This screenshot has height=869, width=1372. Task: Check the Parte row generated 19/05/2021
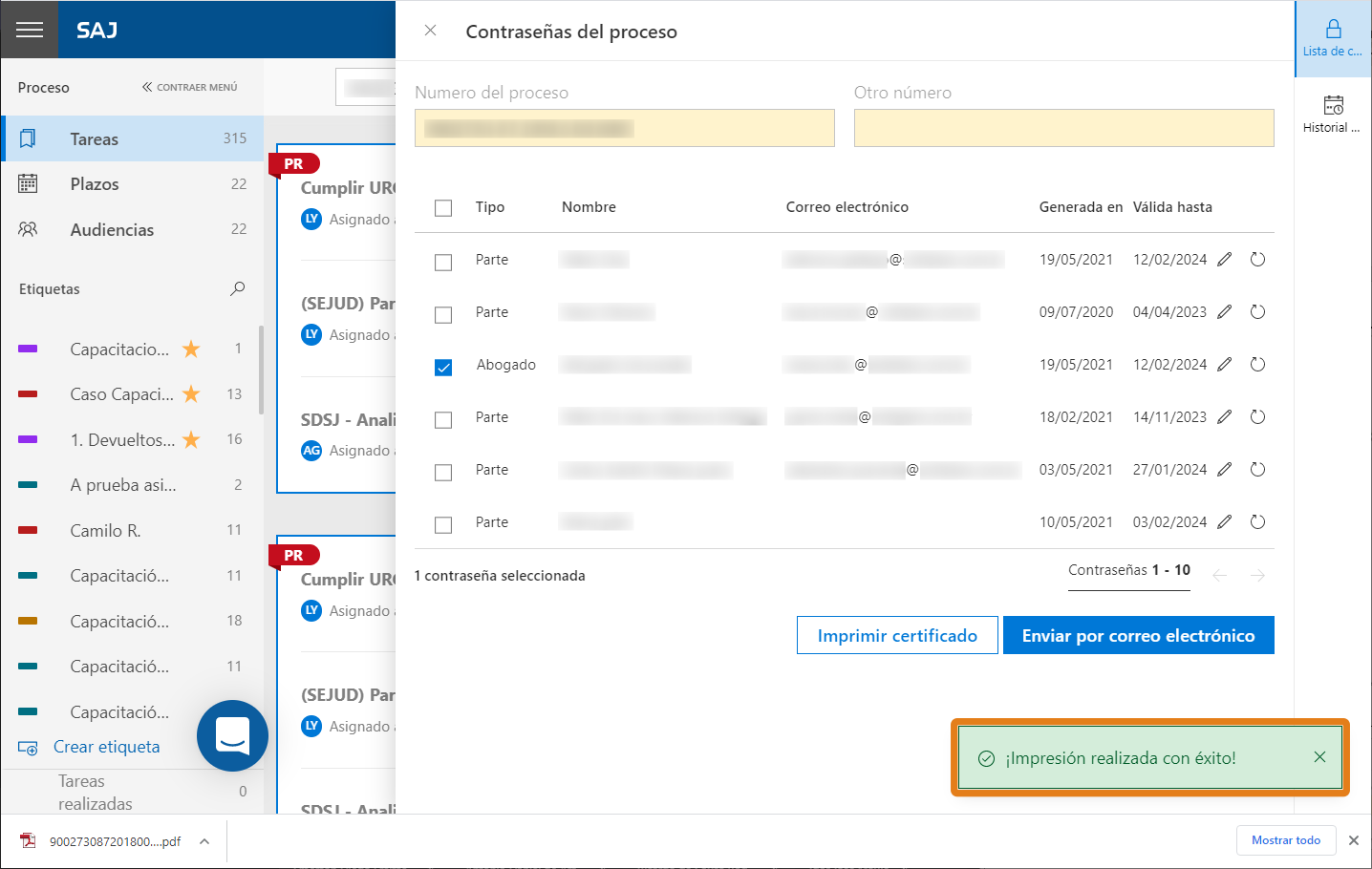coord(443,263)
